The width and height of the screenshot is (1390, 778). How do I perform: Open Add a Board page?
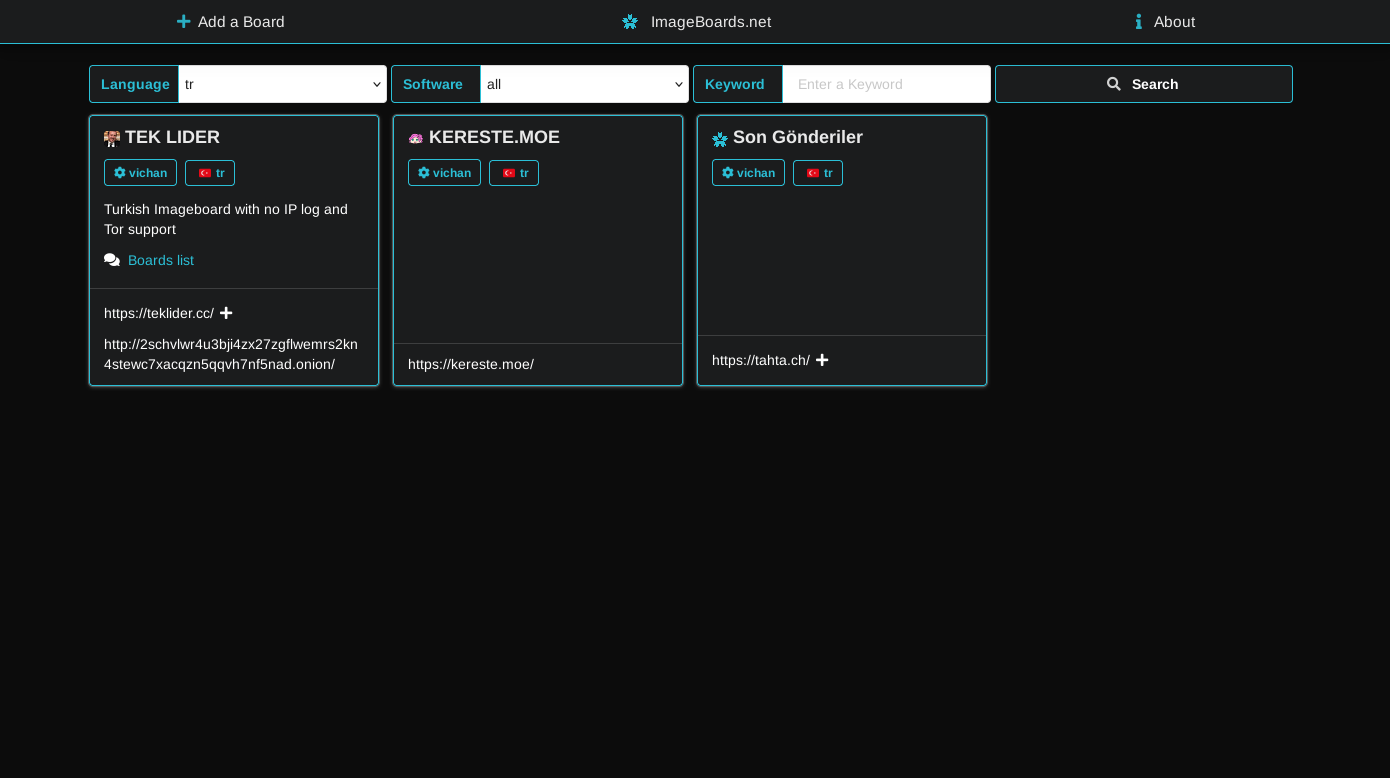point(231,22)
